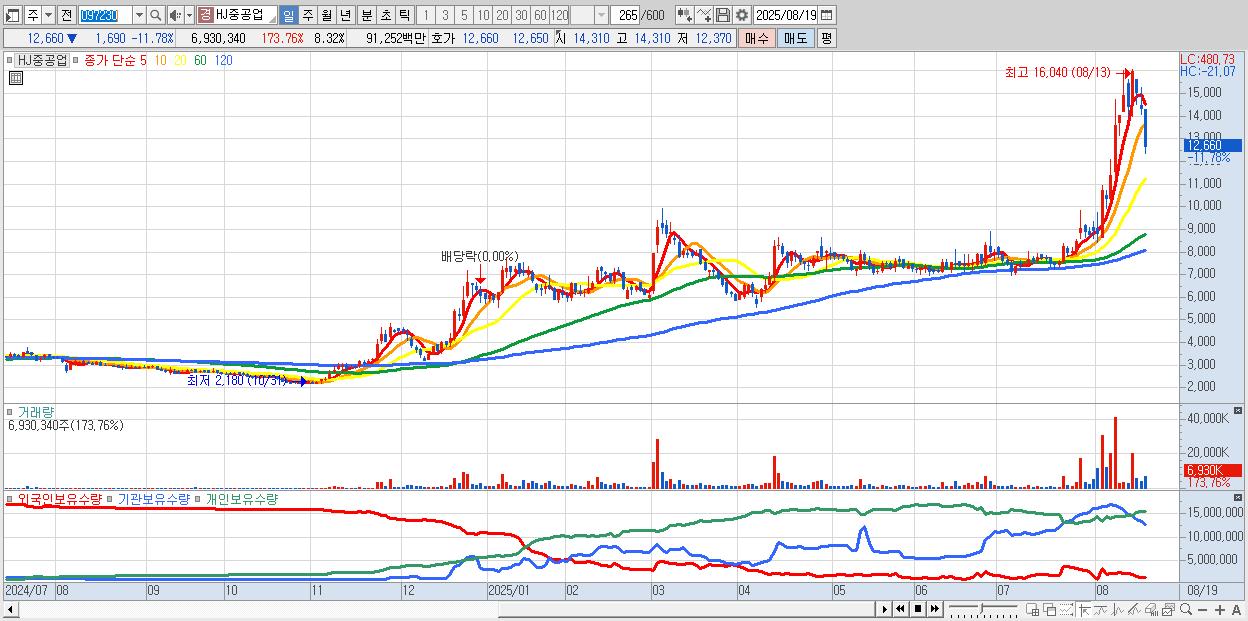Click the indicator add icon with arrow

[x=684, y=15]
